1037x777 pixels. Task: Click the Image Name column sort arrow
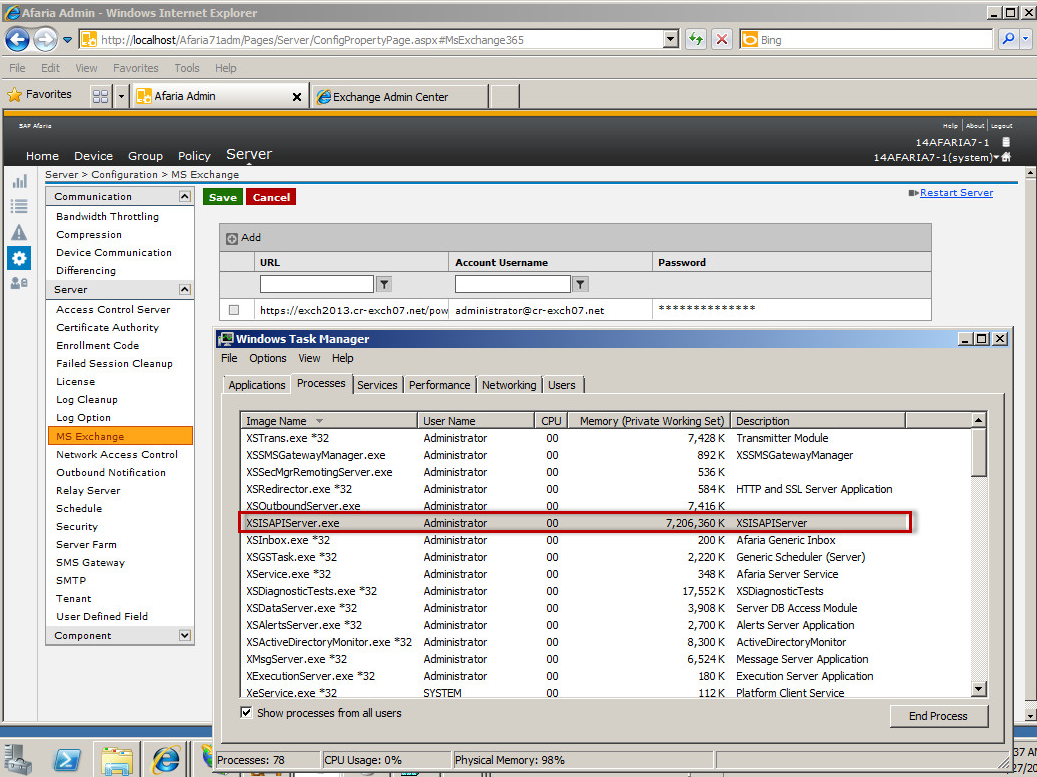(319, 421)
